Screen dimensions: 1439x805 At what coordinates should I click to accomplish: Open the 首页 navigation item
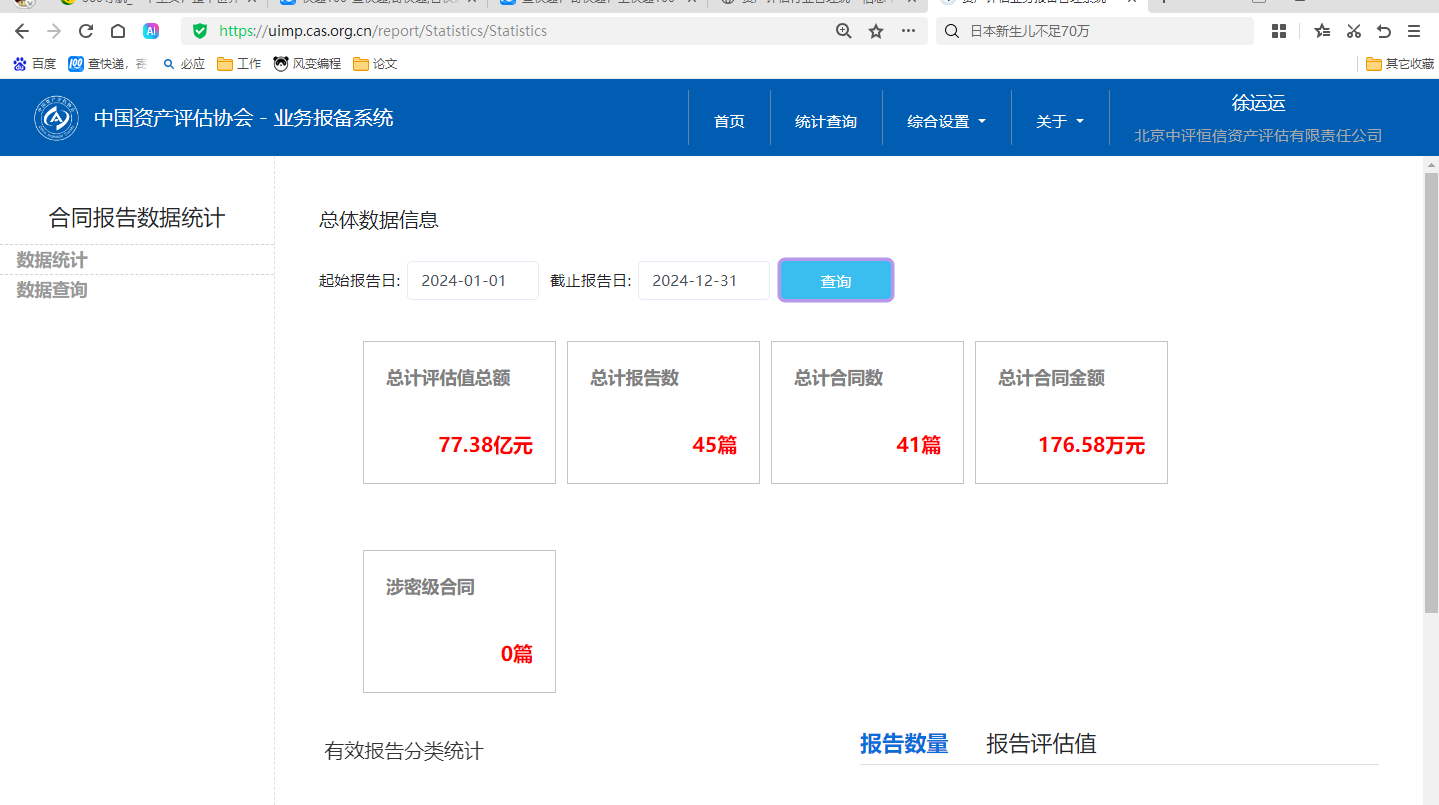pyautogui.click(x=729, y=122)
